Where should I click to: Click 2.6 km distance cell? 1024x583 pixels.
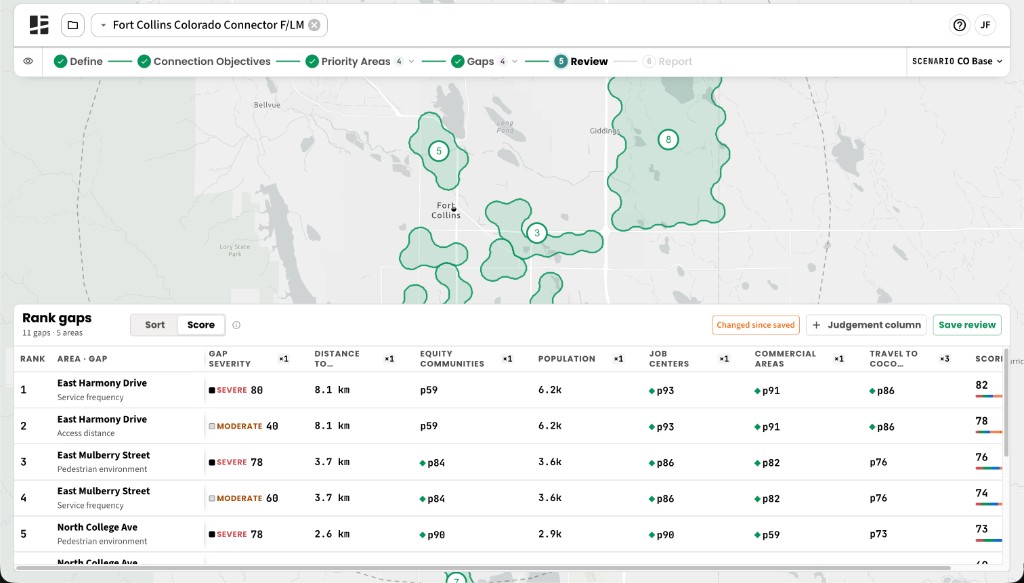(332, 534)
